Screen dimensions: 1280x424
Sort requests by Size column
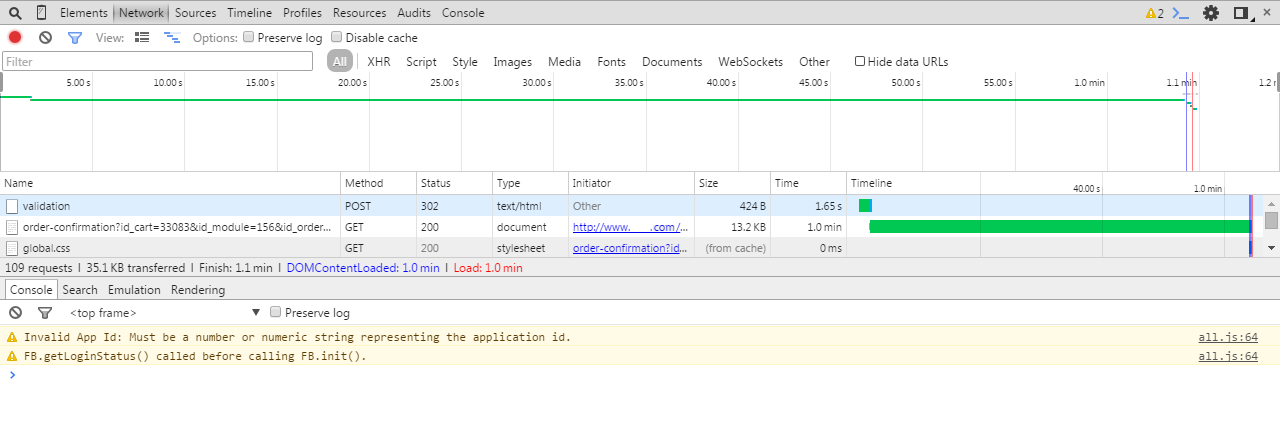732,183
